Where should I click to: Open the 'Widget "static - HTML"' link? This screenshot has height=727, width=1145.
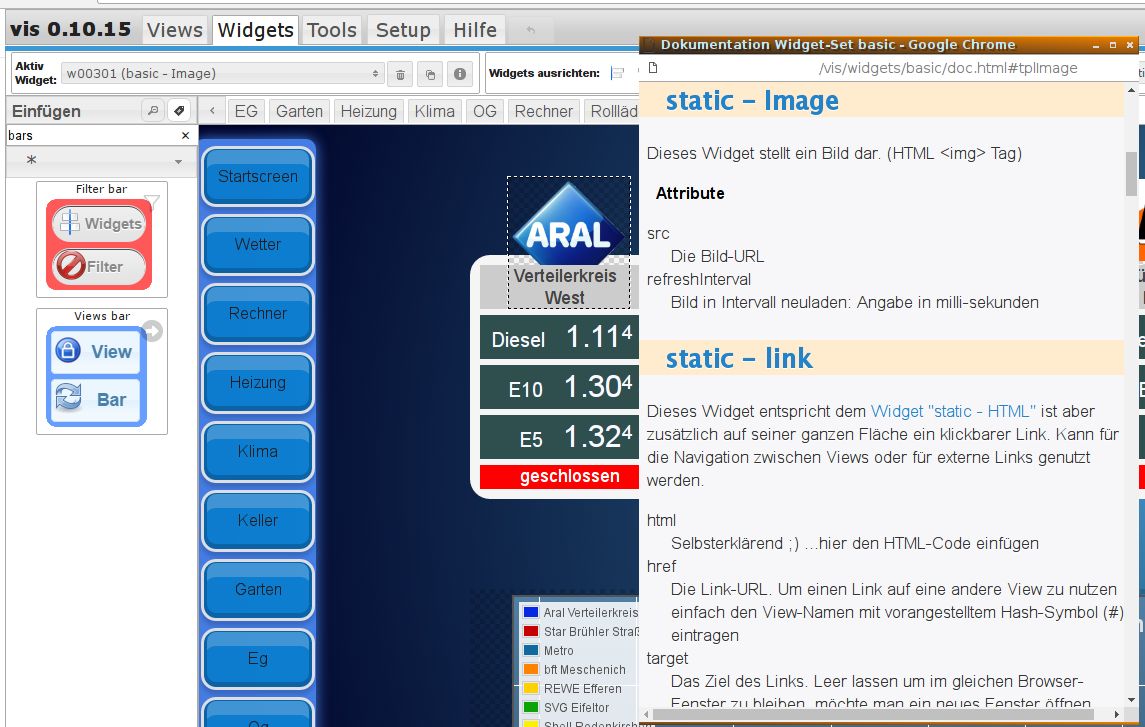[953, 411]
